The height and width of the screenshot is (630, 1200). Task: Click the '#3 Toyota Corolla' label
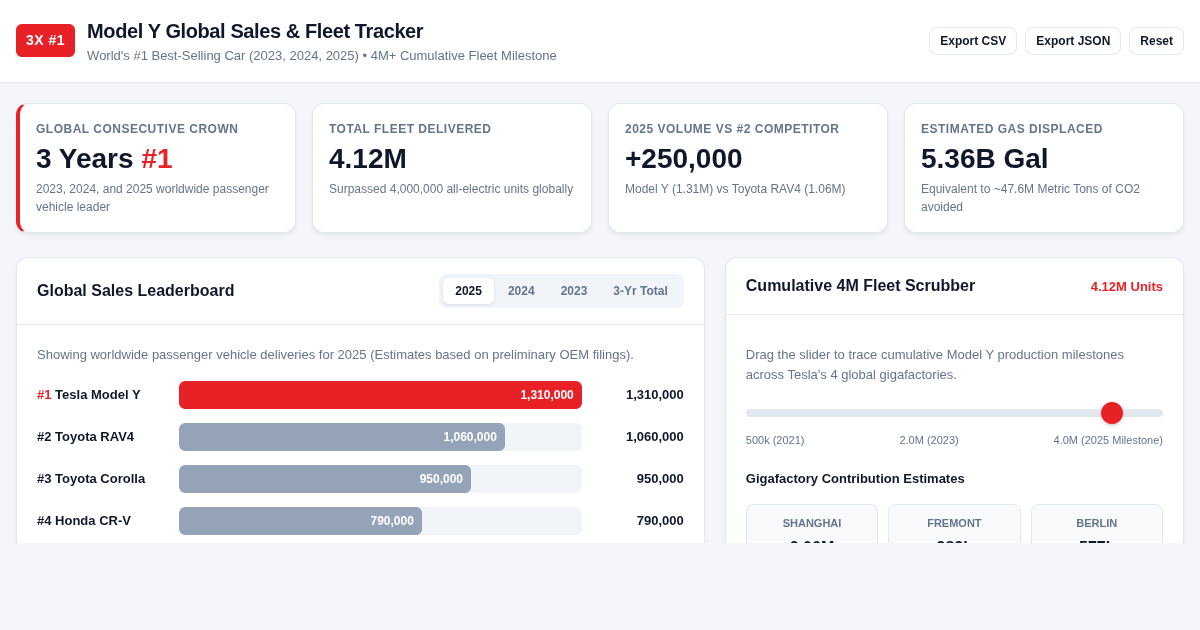click(x=91, y=479)
